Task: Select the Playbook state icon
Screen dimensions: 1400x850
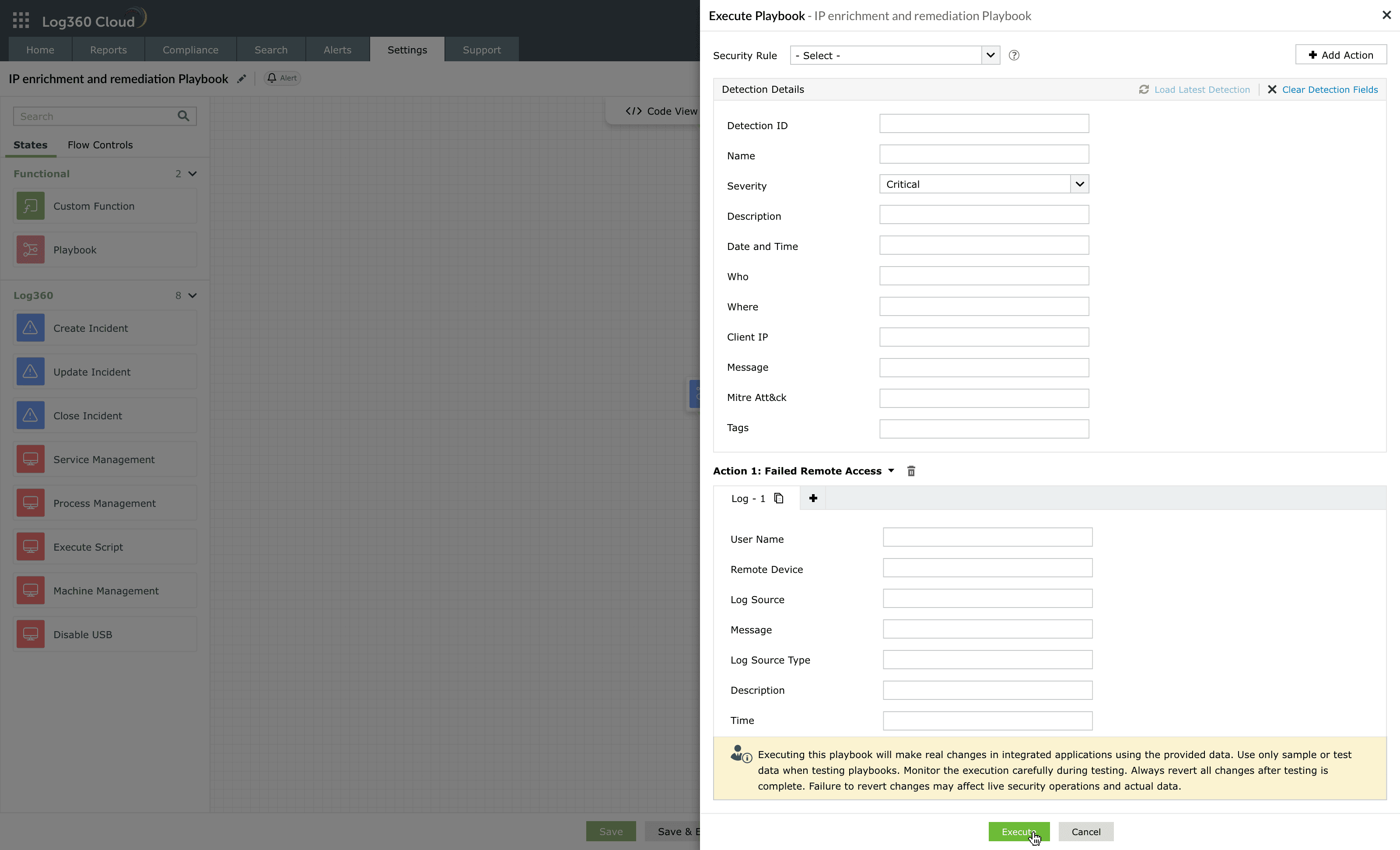Action: (x=31, y=249)
